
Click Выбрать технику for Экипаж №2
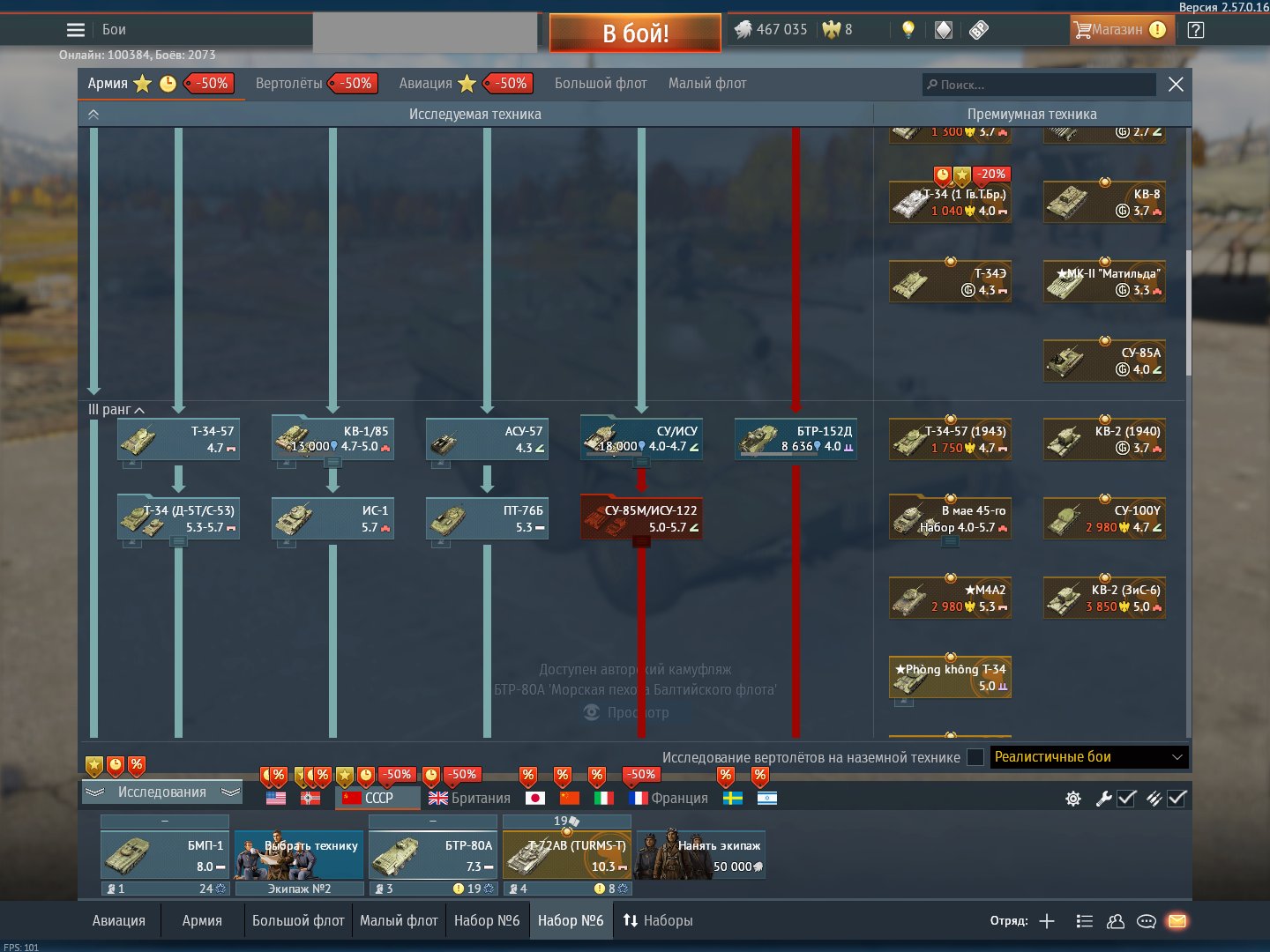click(299, 855)
